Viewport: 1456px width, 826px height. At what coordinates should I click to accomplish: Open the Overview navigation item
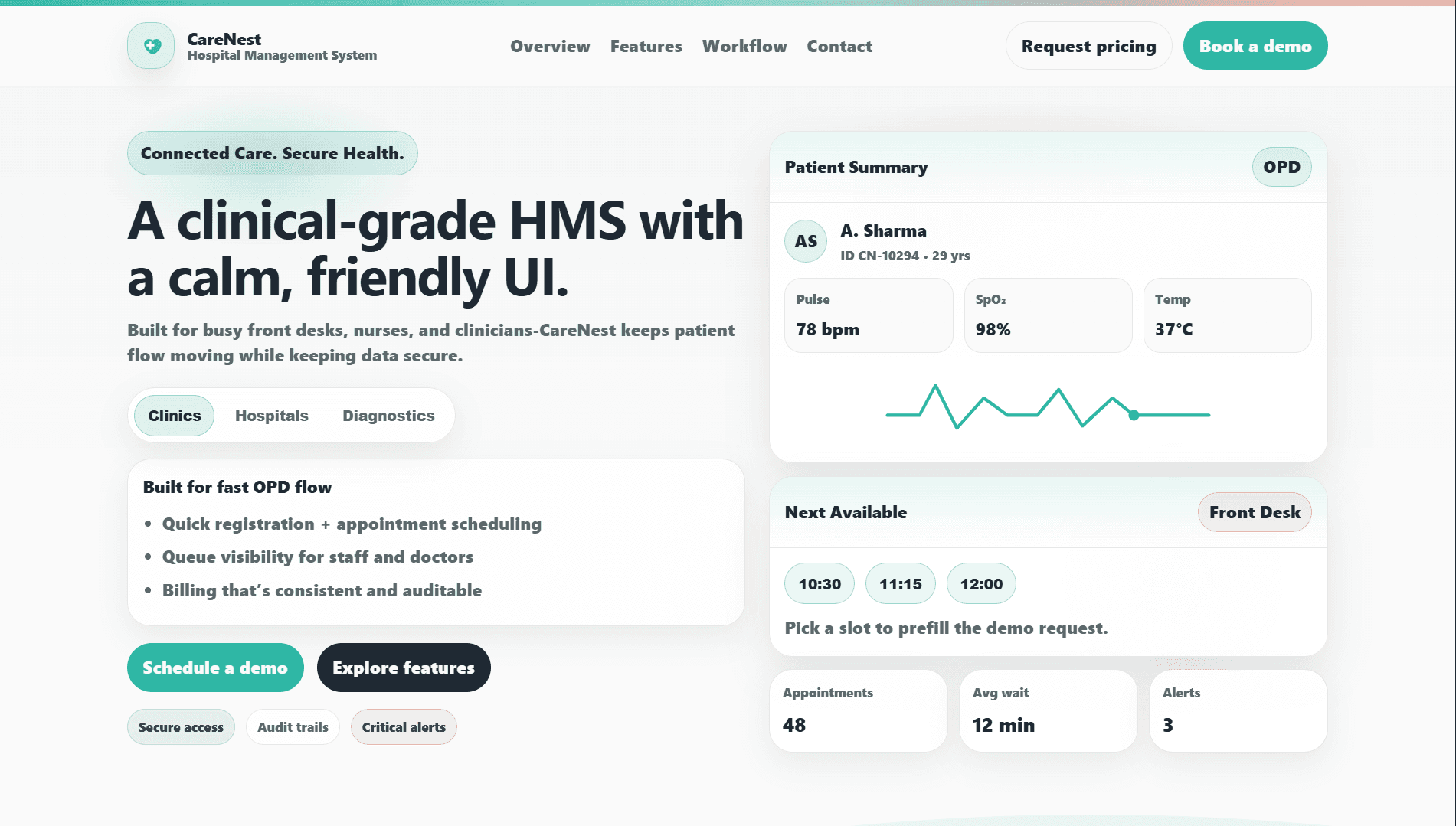pos(550,46)
